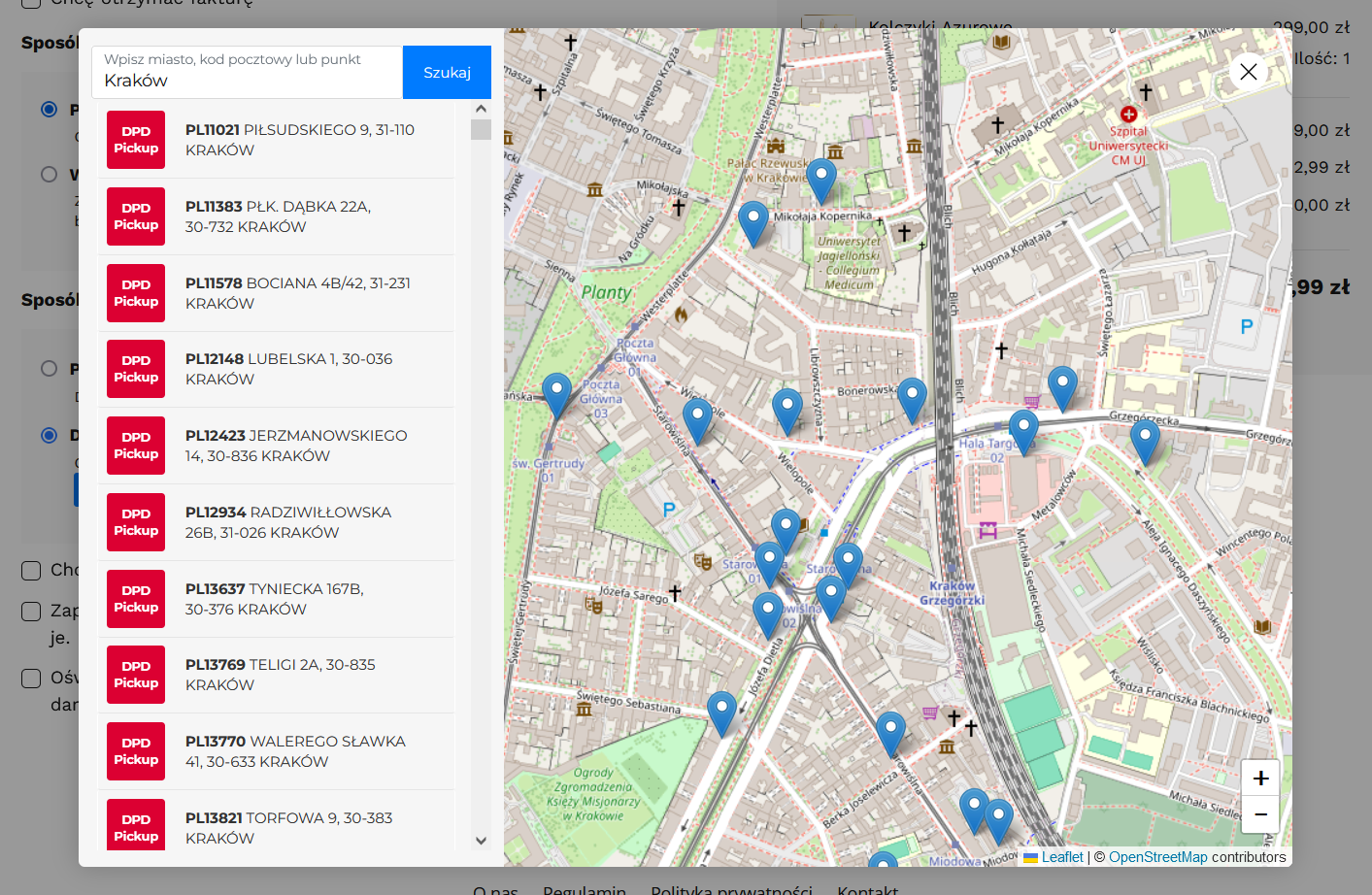Toggle checkbox beside 'Ośw' text in background page
Screen dimensions: 1372x895
31,678
